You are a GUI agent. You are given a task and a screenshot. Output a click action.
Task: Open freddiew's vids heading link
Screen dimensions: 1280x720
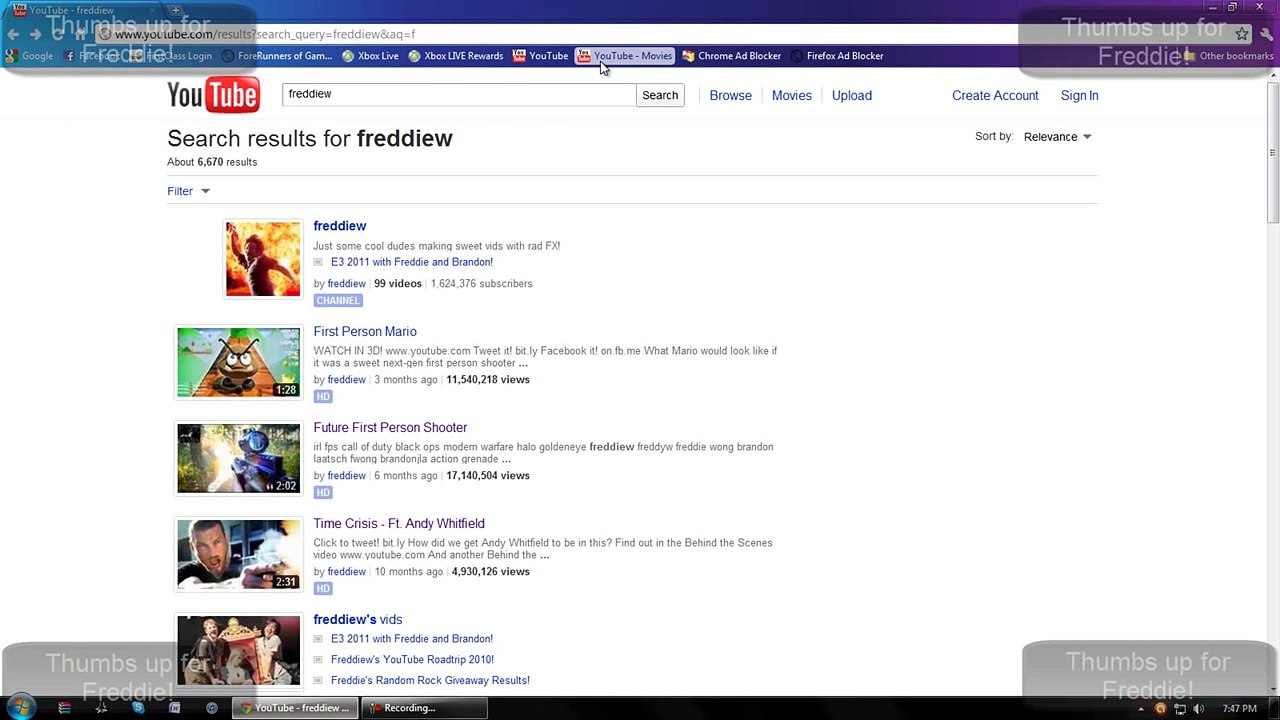(358, 620)
